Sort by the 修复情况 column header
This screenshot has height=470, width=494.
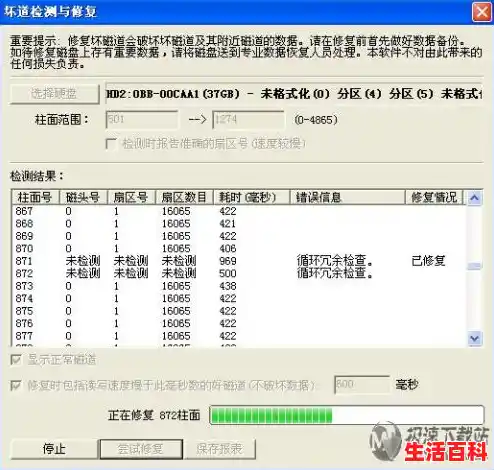tap(434, 197)
